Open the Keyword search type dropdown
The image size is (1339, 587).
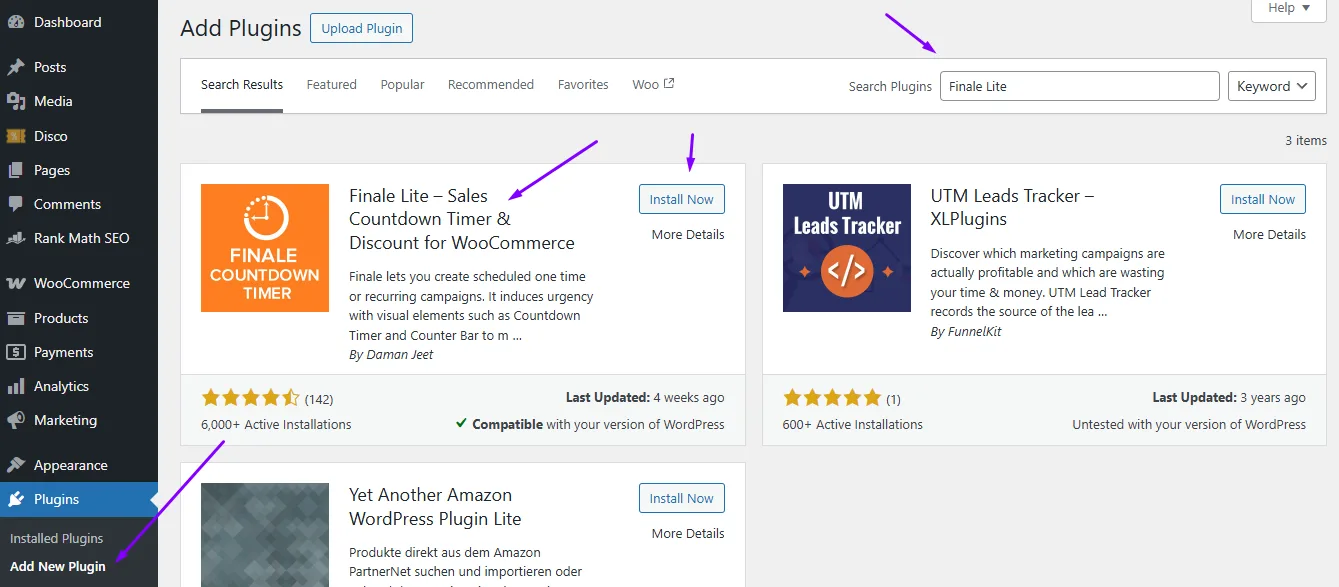pos(1272,86)
